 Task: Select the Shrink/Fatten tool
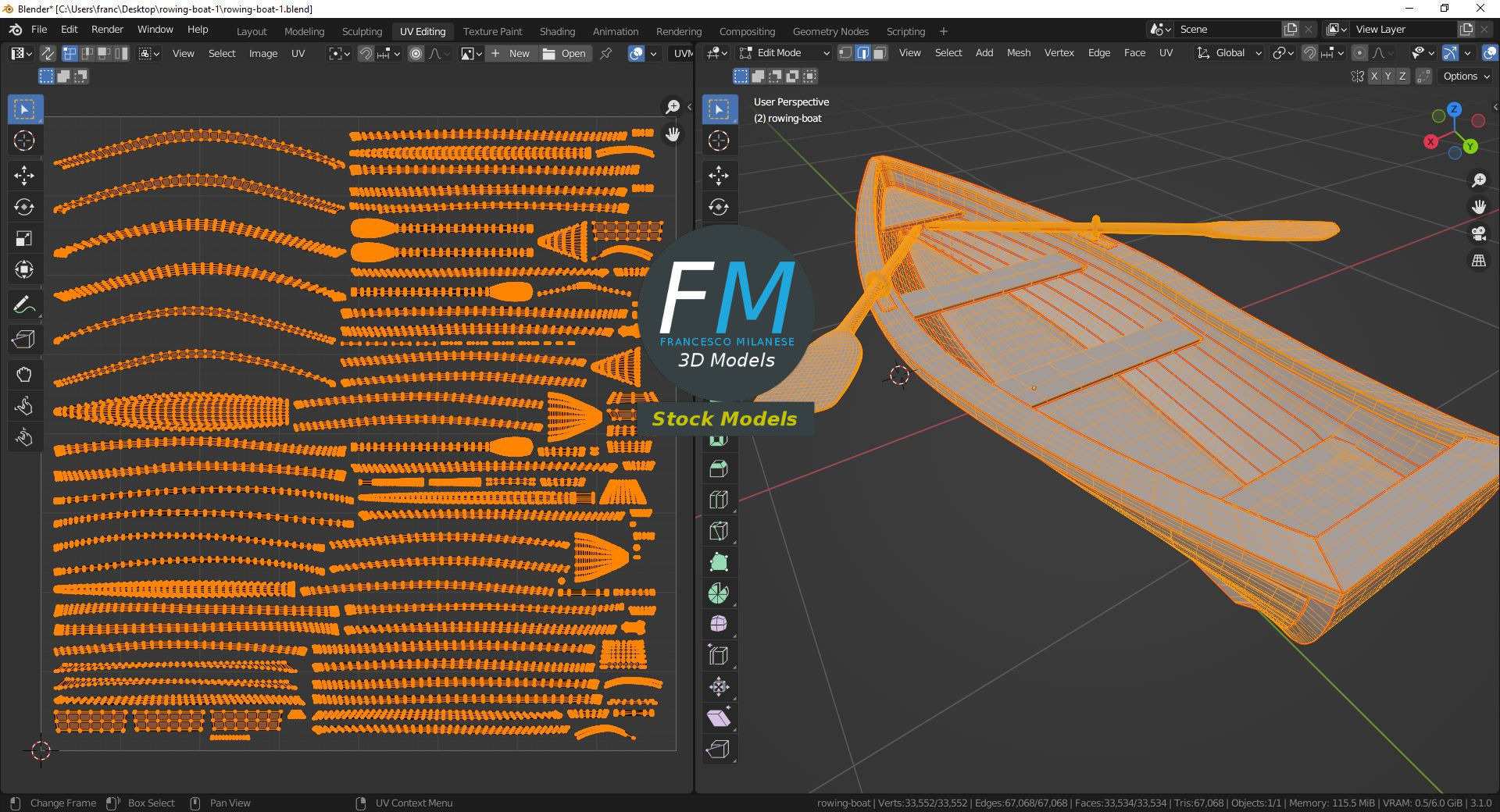pyautogui.click(x=719, y=687)
